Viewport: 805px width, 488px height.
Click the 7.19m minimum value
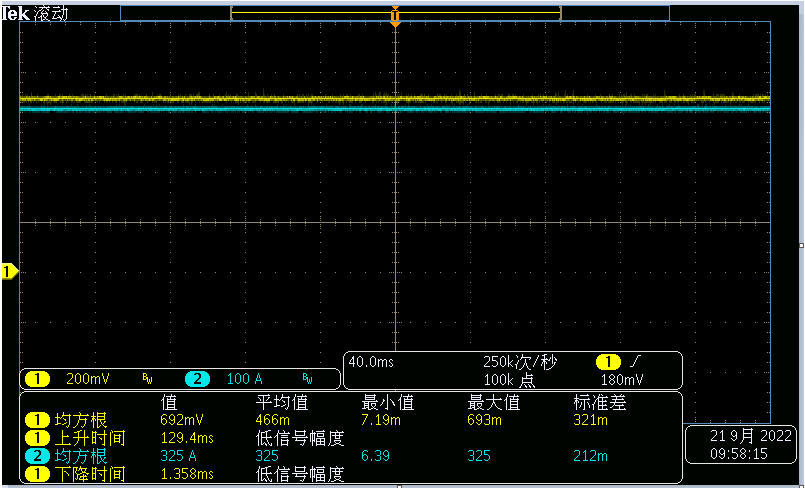coord(380,420)
